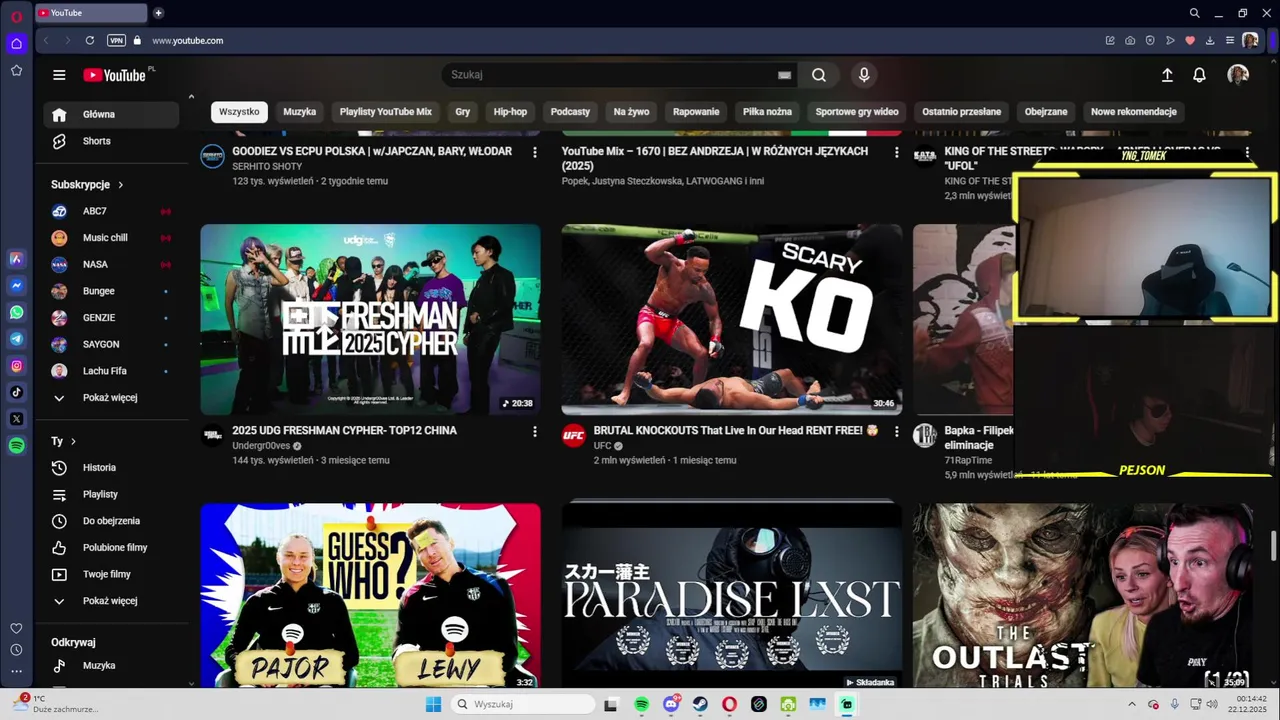The height and width of the screenshot is (720, 1280).
Task: Open Opera sidebar start page home icon
Action: [16, 43]
